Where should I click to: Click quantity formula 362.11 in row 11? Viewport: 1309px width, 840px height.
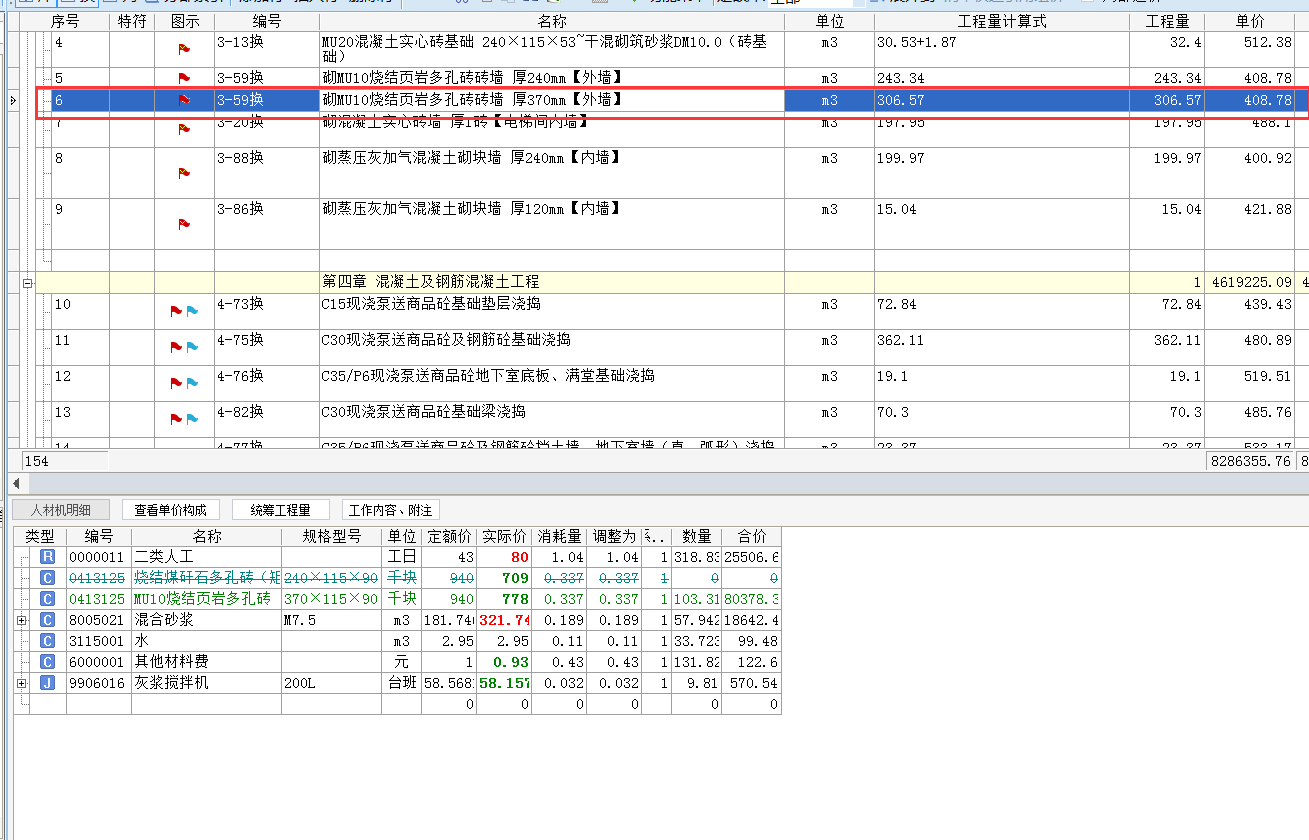pos(1002,347)
